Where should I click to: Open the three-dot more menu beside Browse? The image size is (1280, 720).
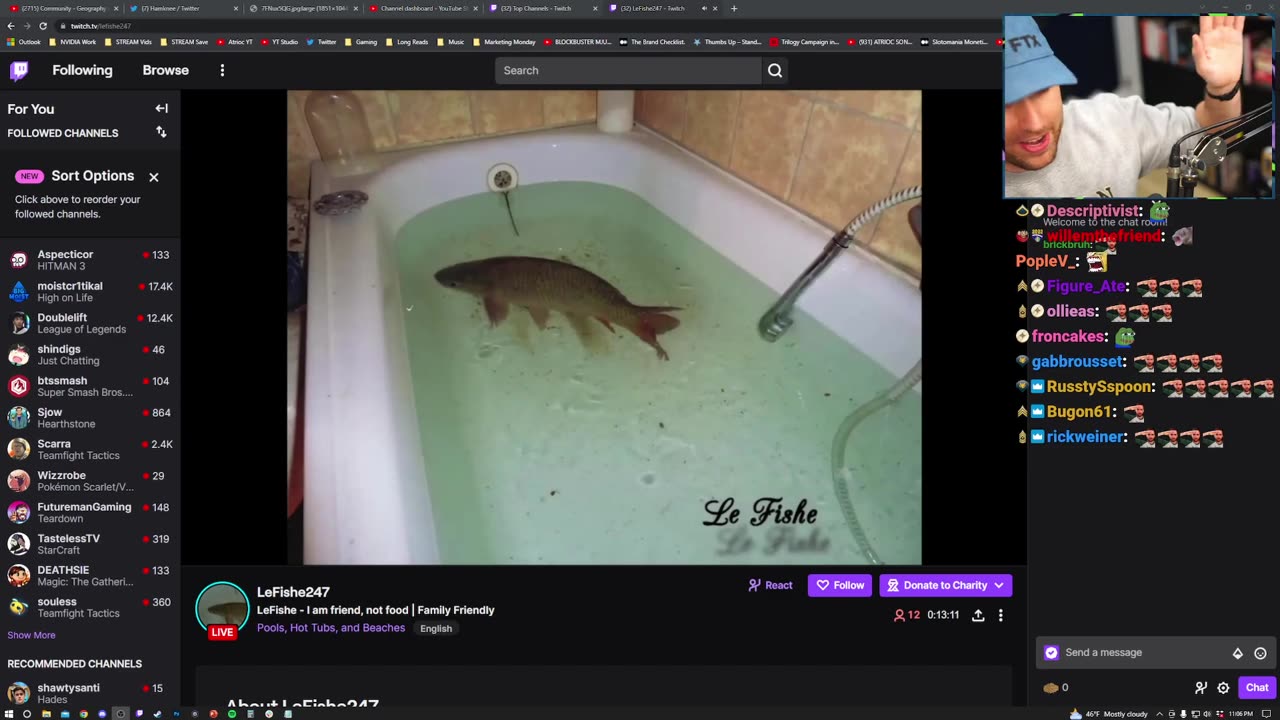coord(222,70)
